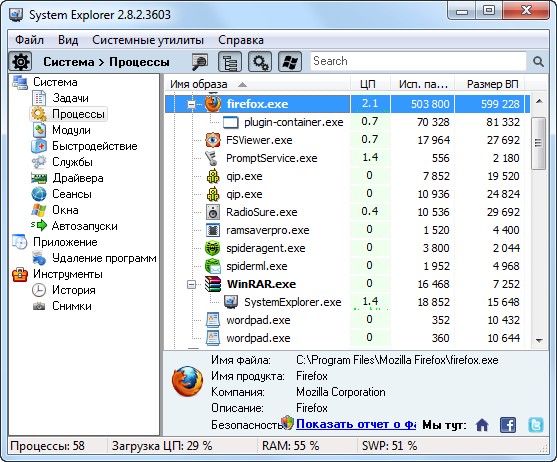Select qip.exe row with 7 852 memory
557x462 pixels.
tap(347, 176)
